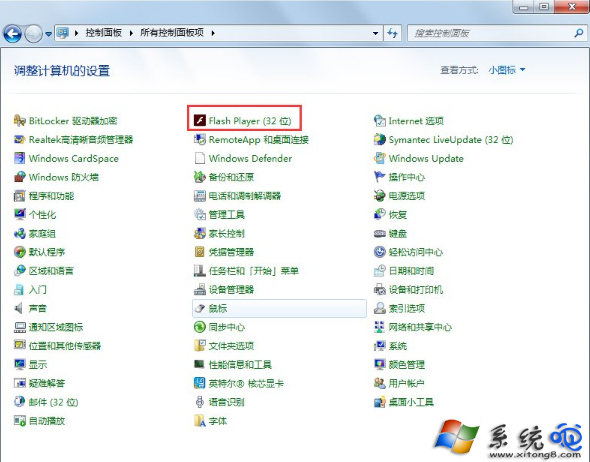This screenshot has height=462, width=590.
Task: Click the Realtek高清晰音频管理器 icon
Action: point(20,139)
